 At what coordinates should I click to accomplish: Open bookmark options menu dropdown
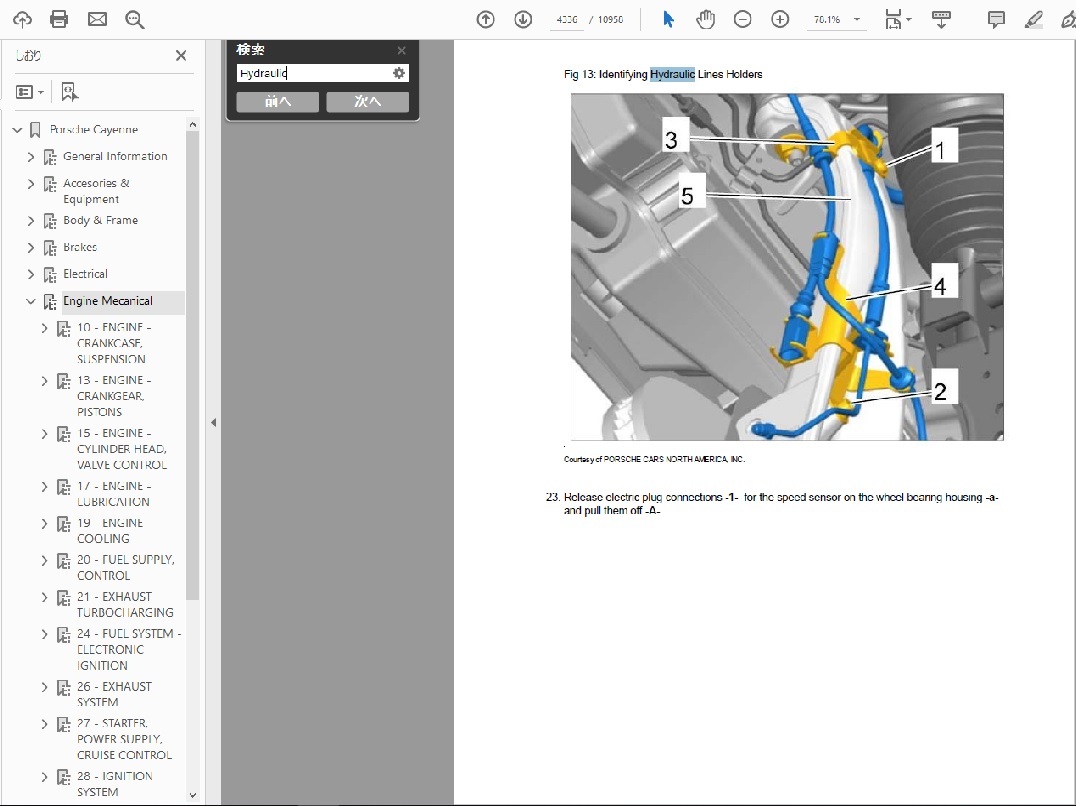(30, 91)
